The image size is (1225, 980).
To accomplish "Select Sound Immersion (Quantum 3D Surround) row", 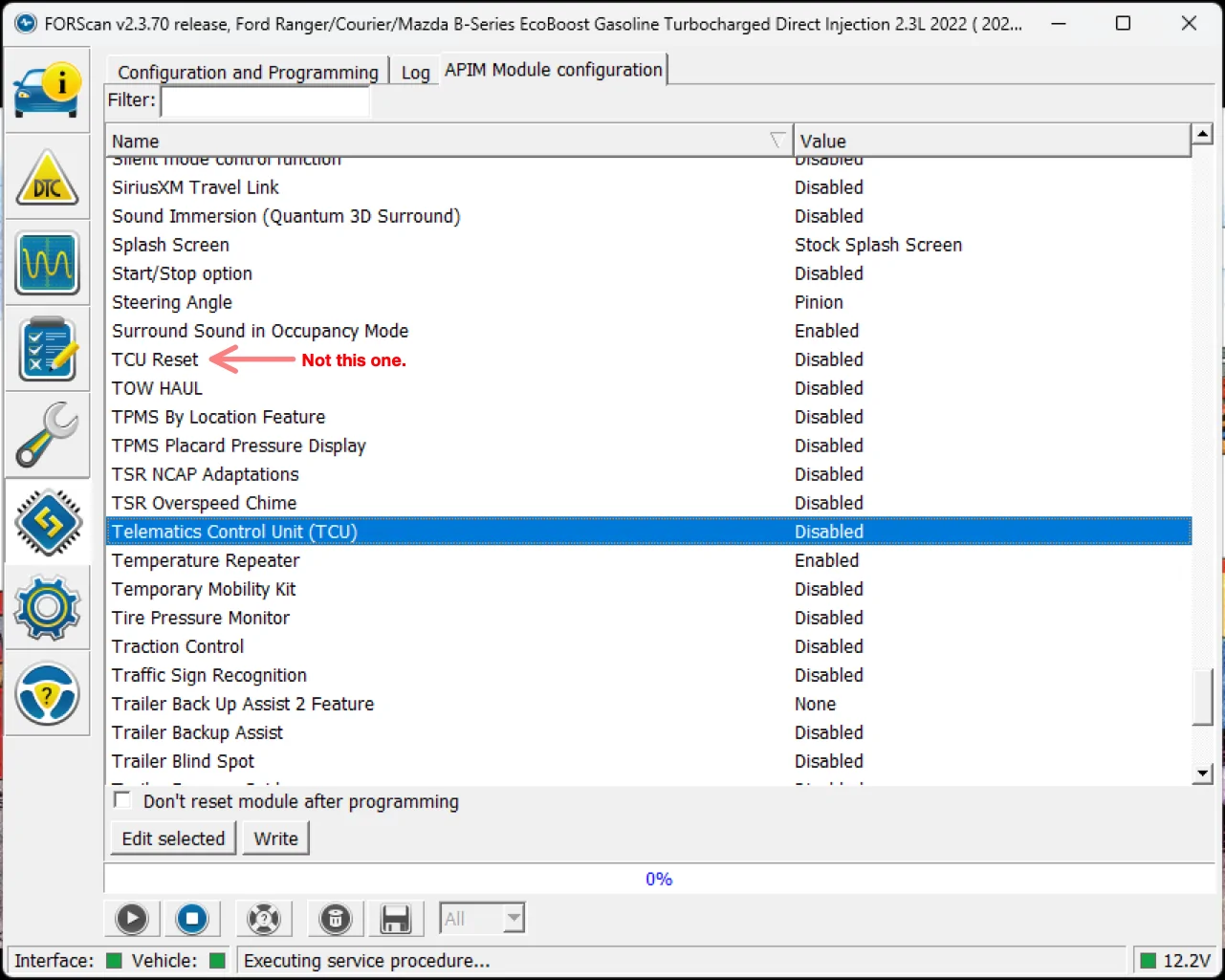I will (648, 216).
